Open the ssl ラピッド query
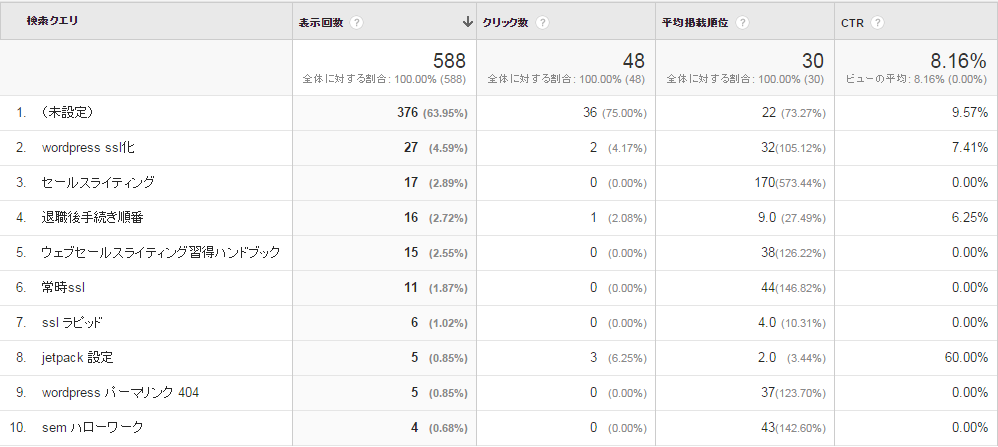This screenshot has width=998, height=447. (x=72, y=322)
